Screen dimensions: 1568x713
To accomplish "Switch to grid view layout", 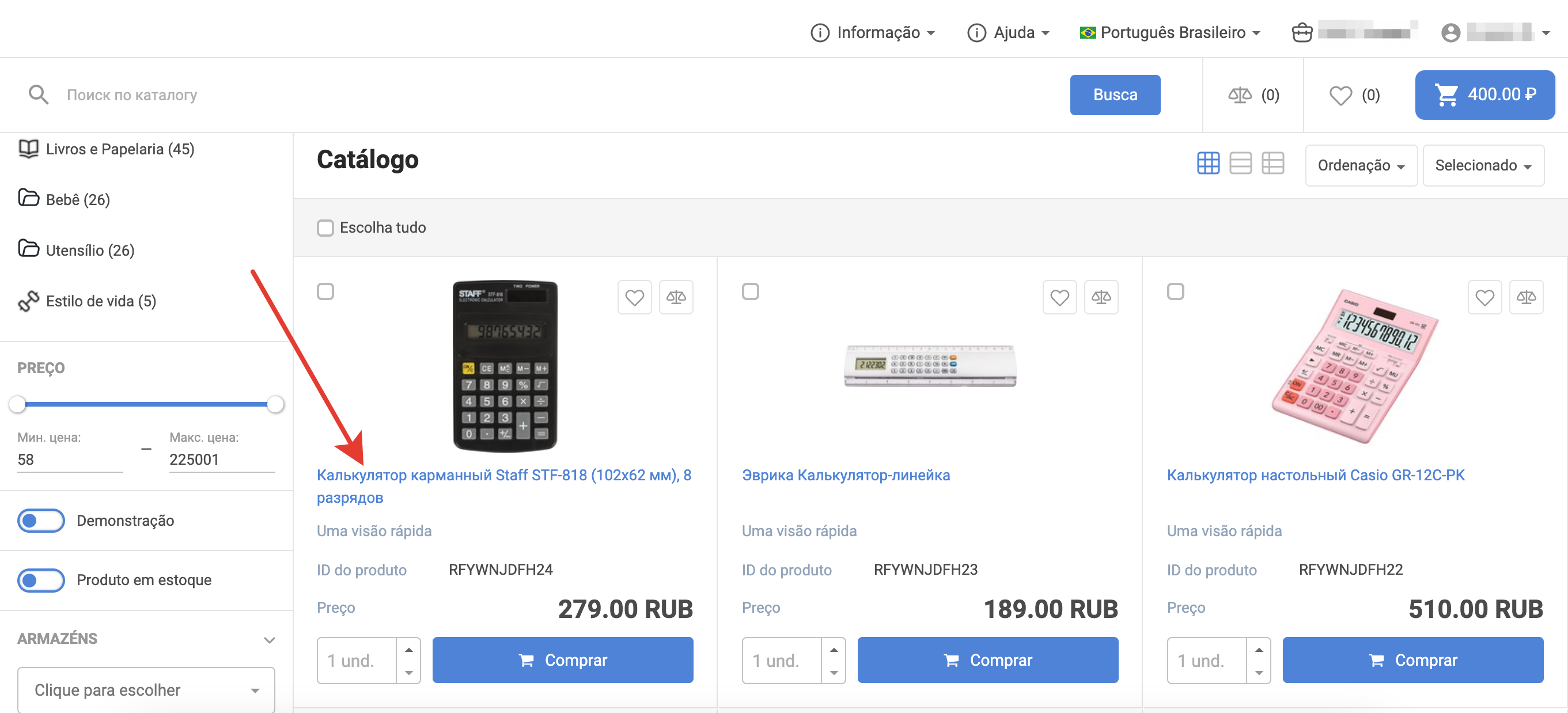I will tap(1207, 164).
